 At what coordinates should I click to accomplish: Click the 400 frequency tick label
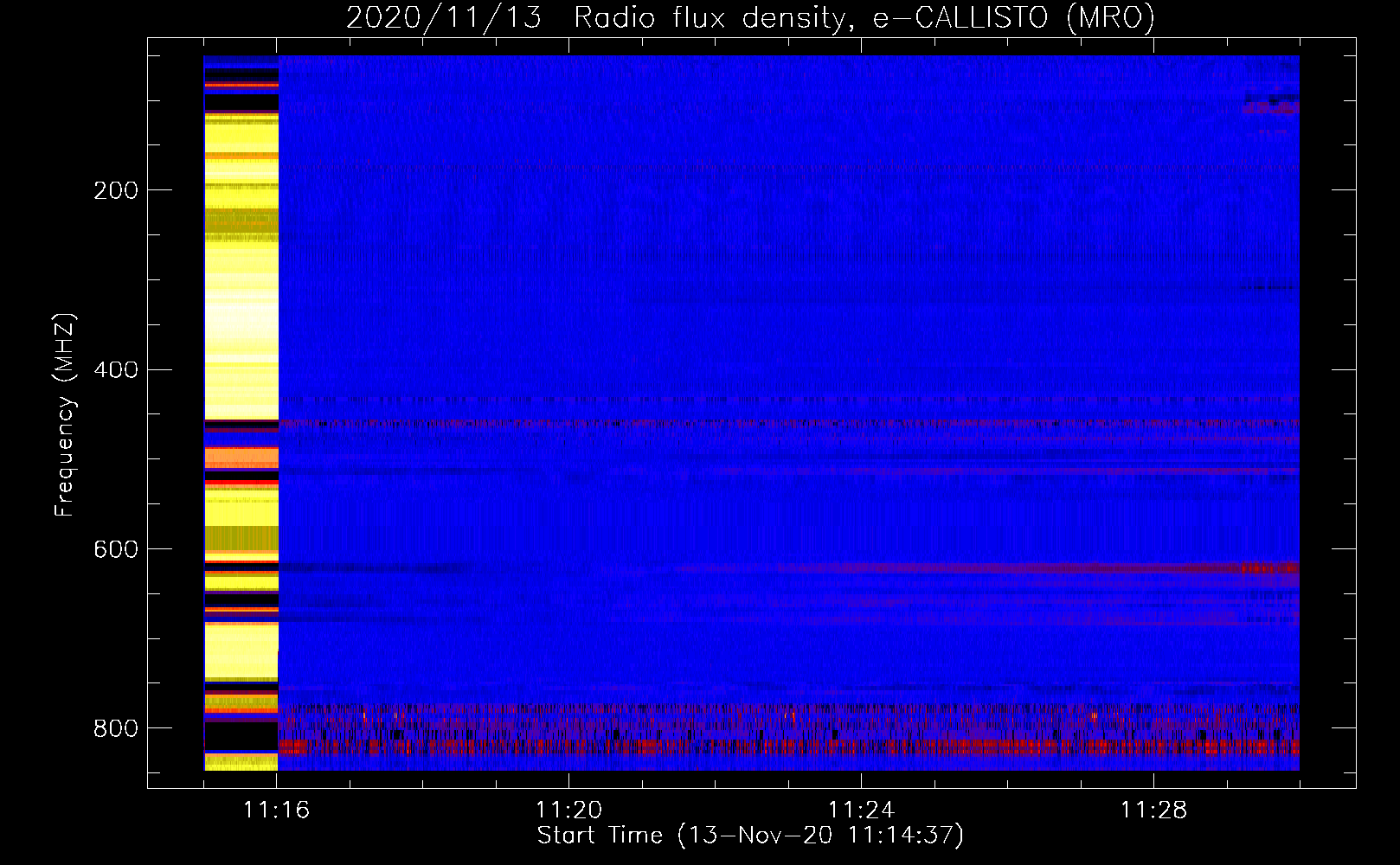[x=116, y=370]
